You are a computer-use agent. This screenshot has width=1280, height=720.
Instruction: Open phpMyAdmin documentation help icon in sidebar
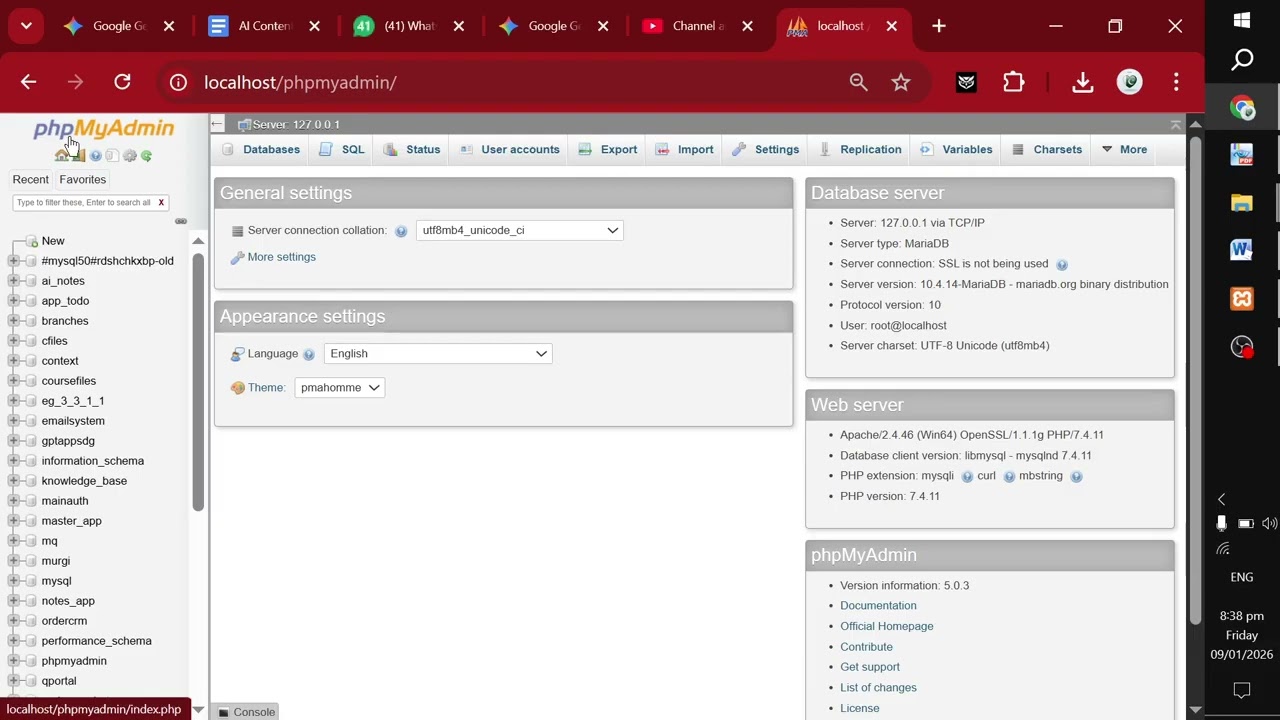(x=96, y=156)
